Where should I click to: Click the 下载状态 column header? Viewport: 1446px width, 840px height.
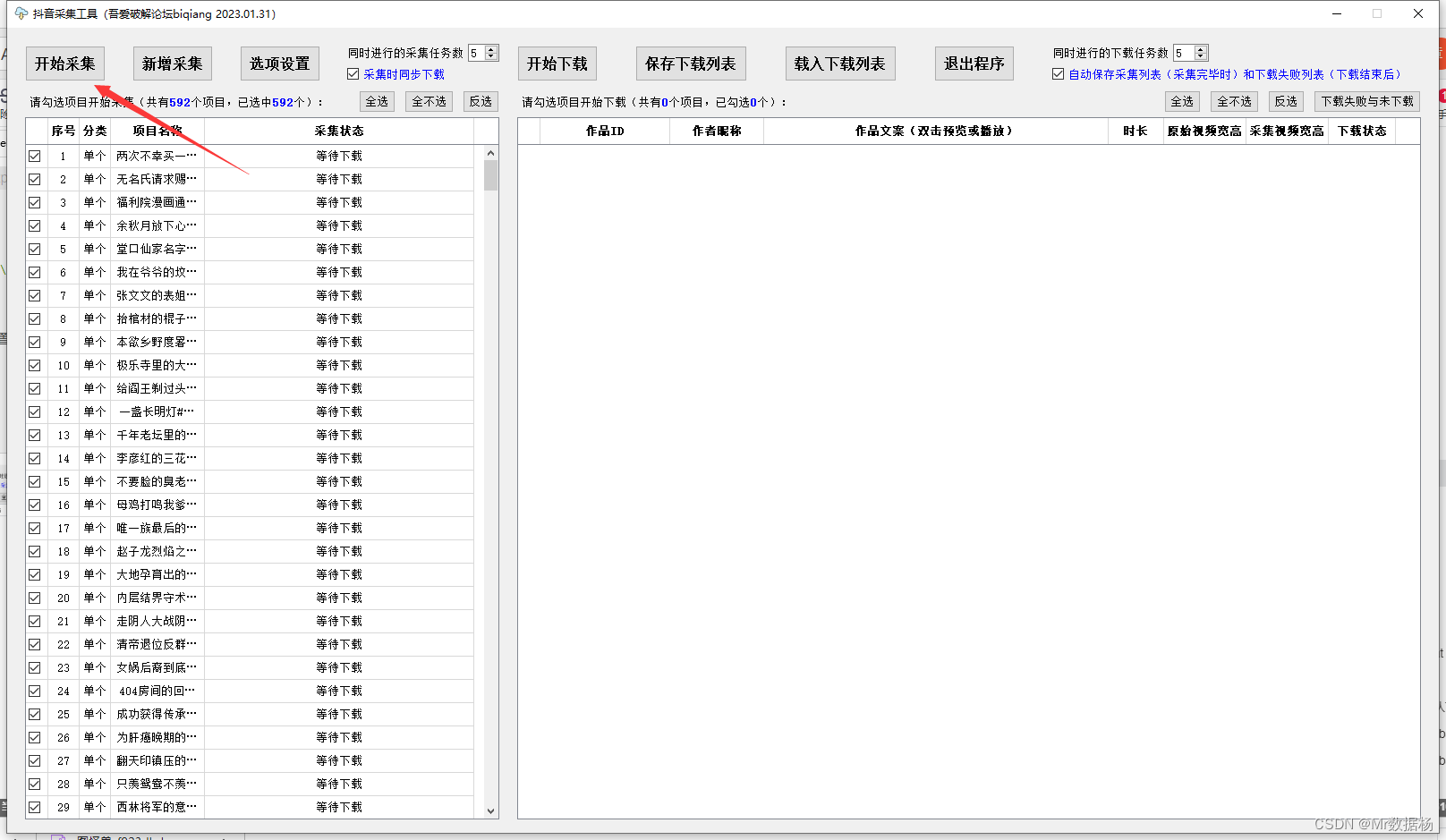(1362, 131)
